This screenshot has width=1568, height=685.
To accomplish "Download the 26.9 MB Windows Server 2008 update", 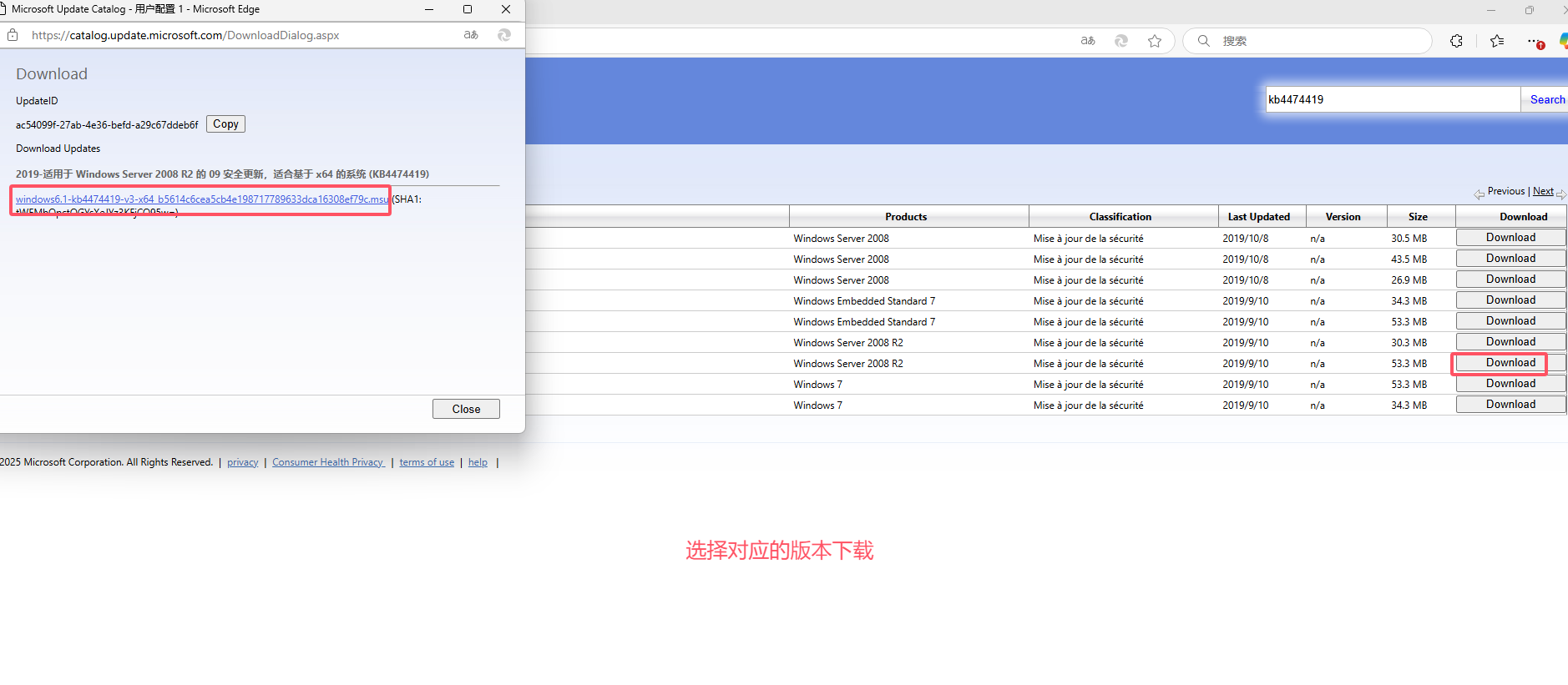I will 1510,280.
